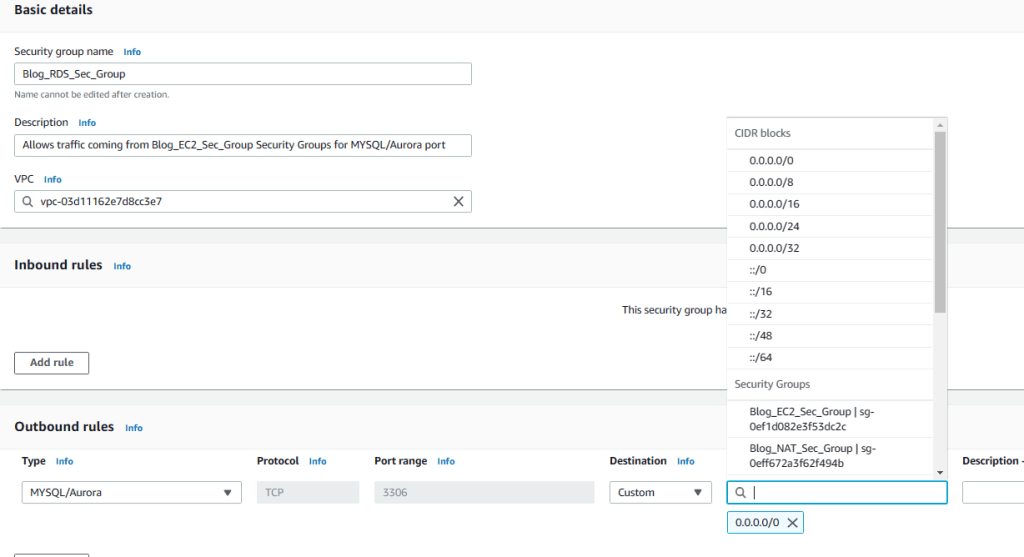
Task: Select the 0.0.0.0/0 CIDR block option
Action: [x=771, y=160]
